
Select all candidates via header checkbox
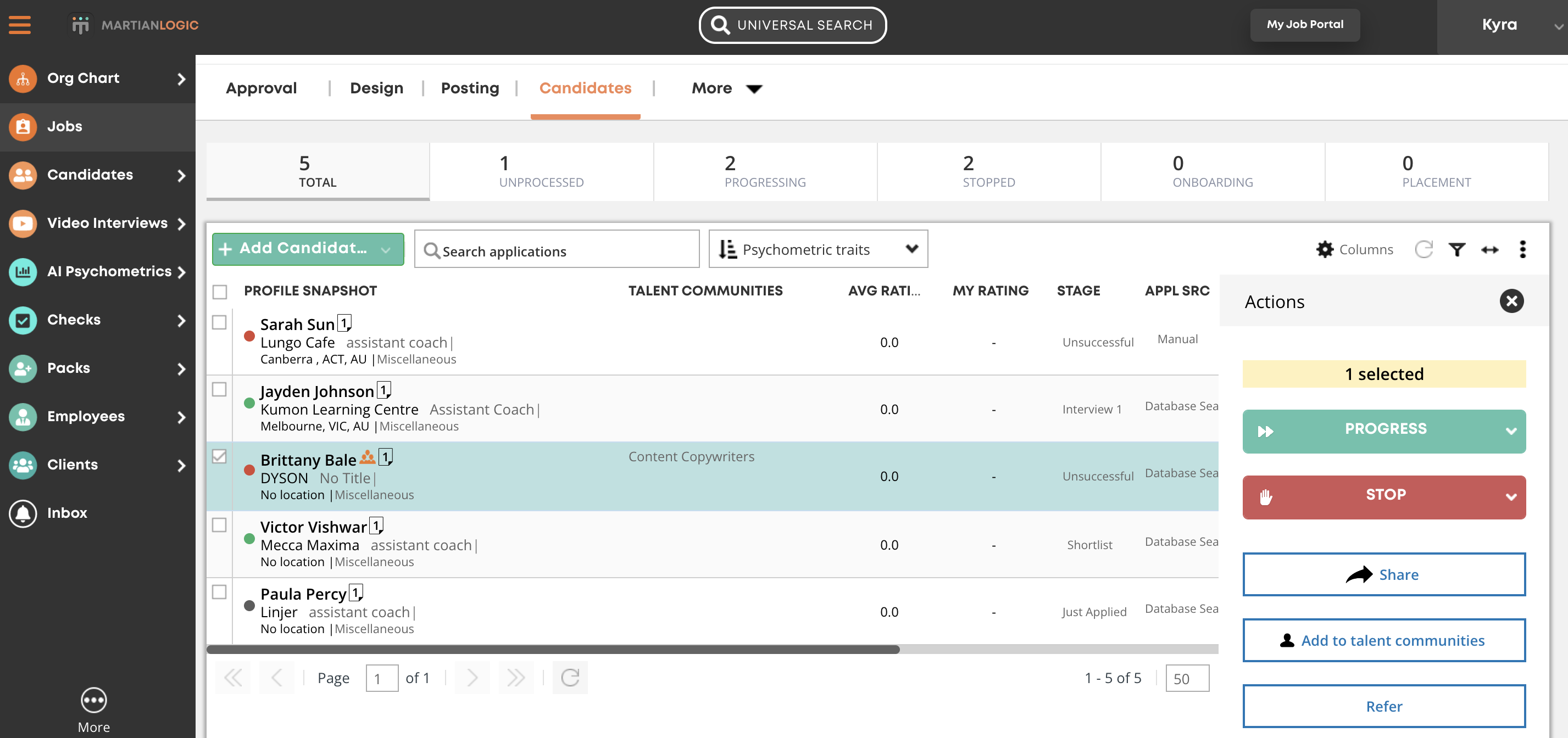pos(220,292)
